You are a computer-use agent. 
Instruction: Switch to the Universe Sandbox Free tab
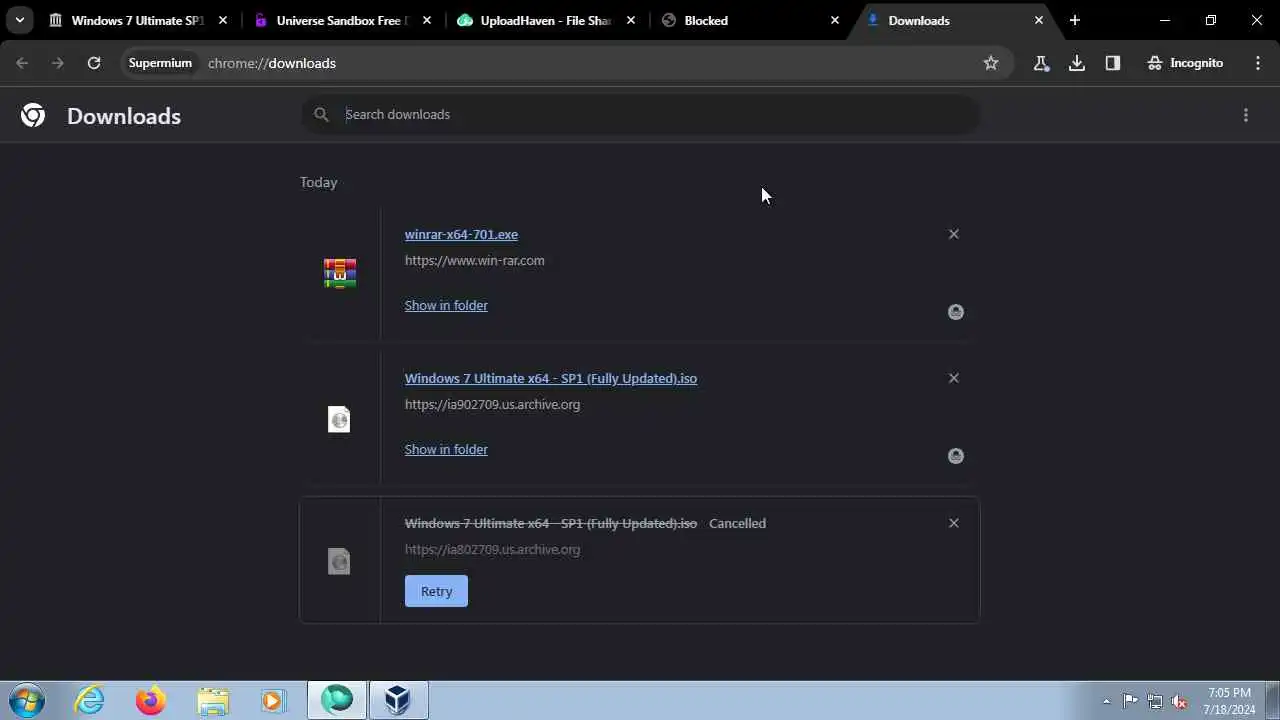[x=343, y=20]
